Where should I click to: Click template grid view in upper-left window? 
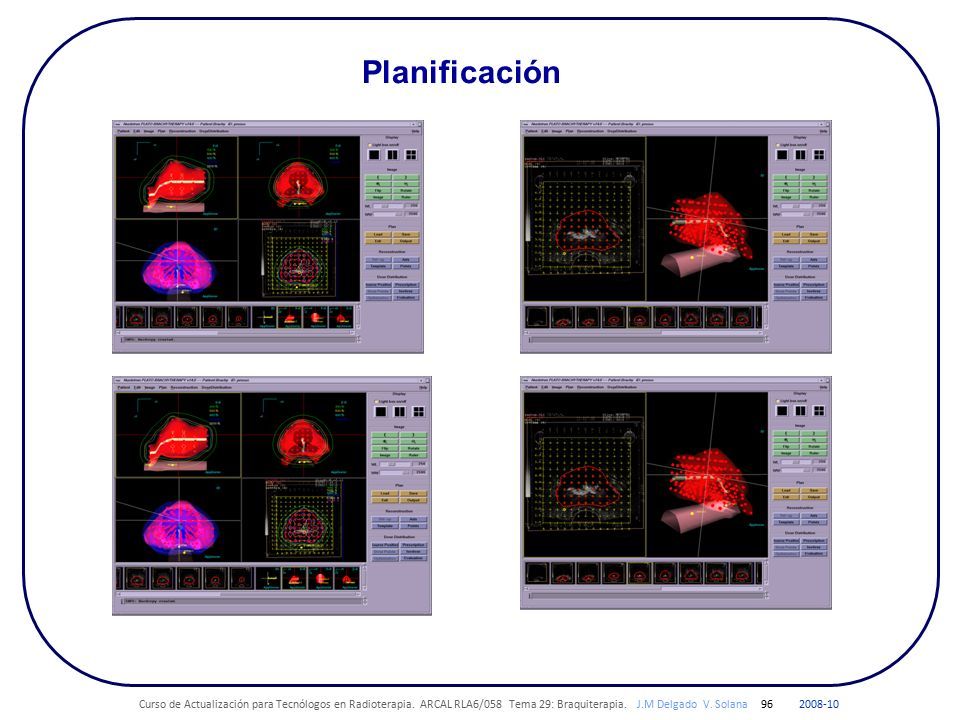pos(299,260)
